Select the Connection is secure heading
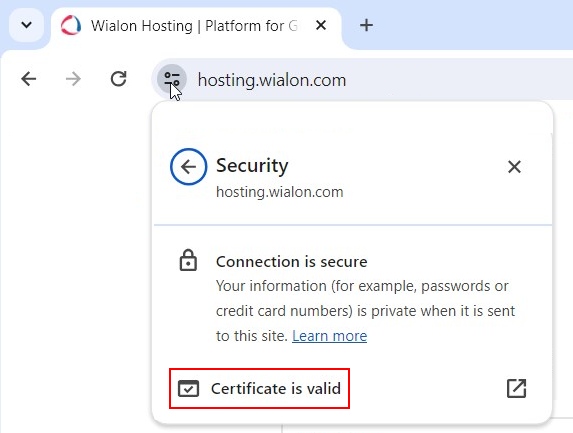Screen dimensions: 573x433 click(x=292, y=262)
